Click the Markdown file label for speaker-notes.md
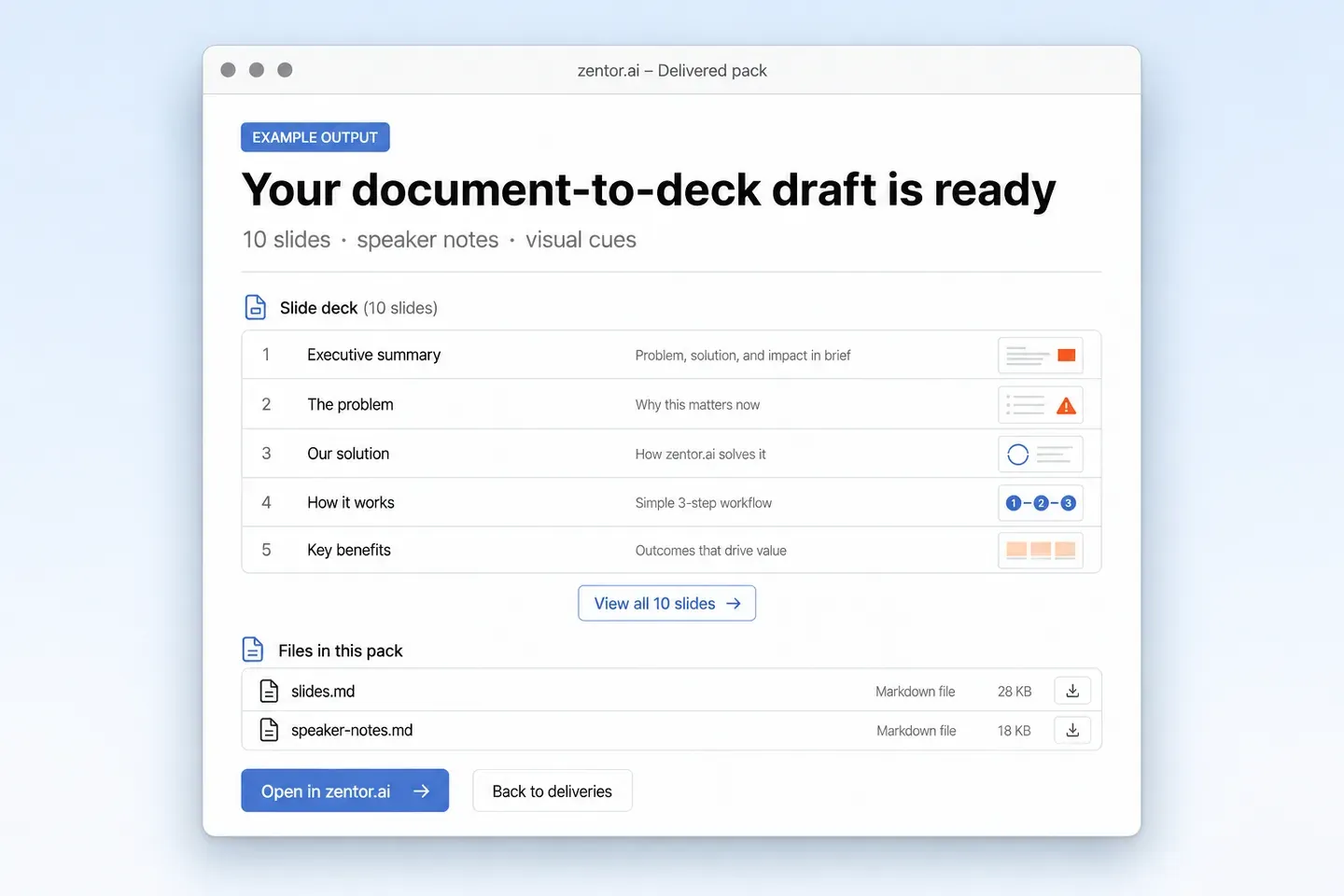The height and width of the screenshot is (896, 1344). click(917, 731)
